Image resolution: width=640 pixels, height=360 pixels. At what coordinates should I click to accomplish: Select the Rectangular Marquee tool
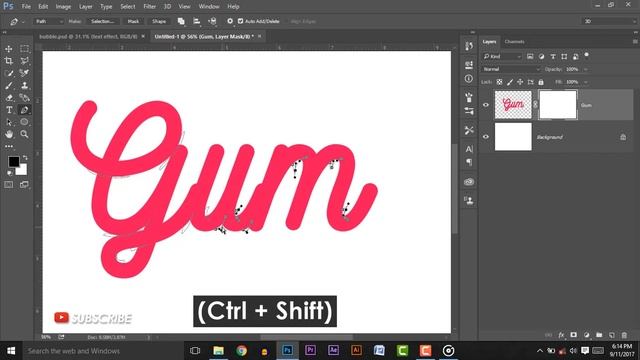click(x=24, y=49)
